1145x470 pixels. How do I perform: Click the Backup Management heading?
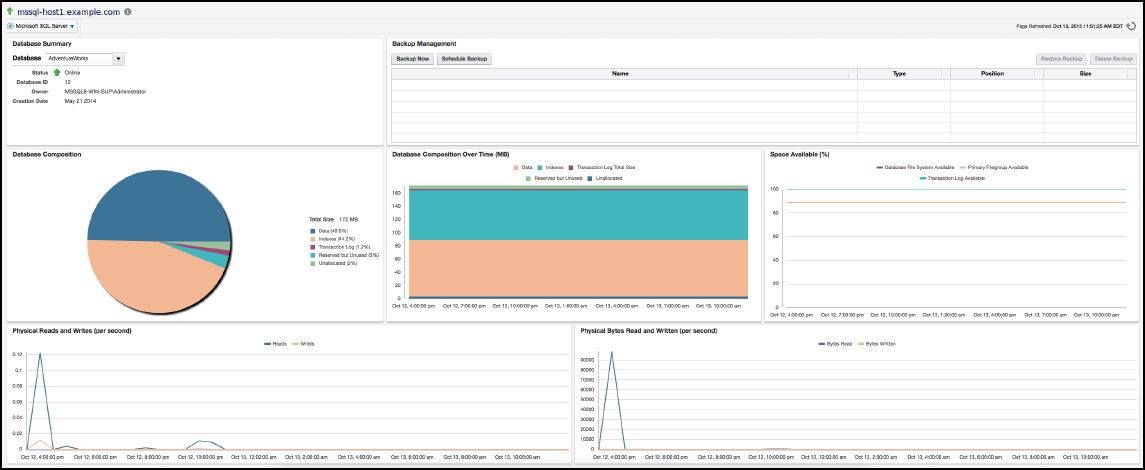point(424,44)
